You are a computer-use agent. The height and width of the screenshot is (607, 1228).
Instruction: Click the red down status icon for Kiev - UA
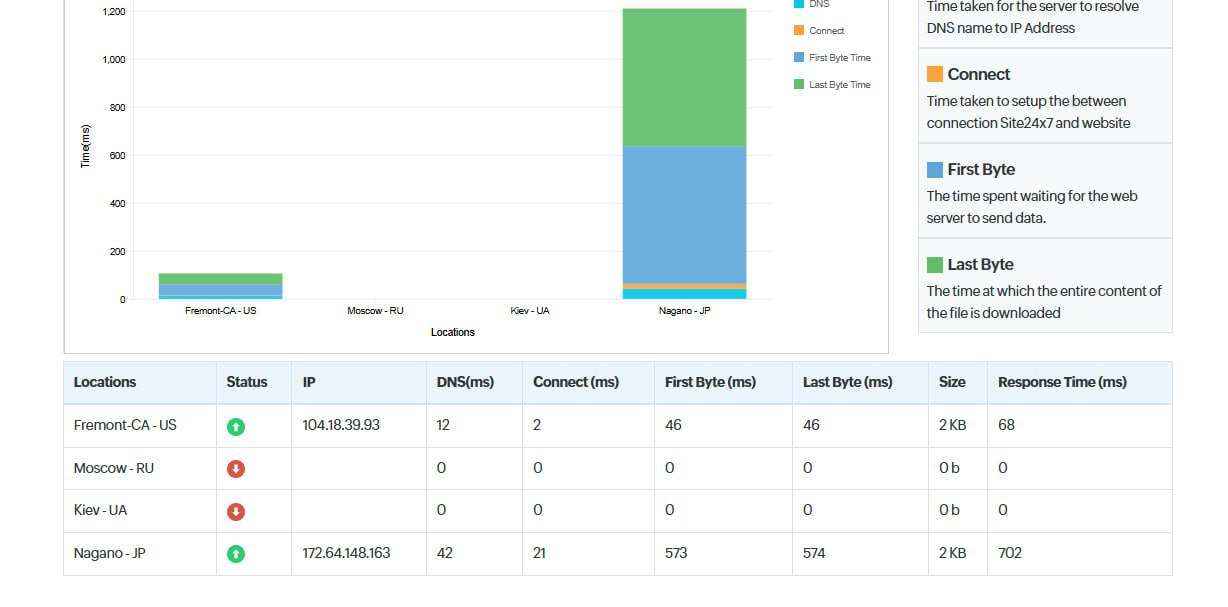236,512
